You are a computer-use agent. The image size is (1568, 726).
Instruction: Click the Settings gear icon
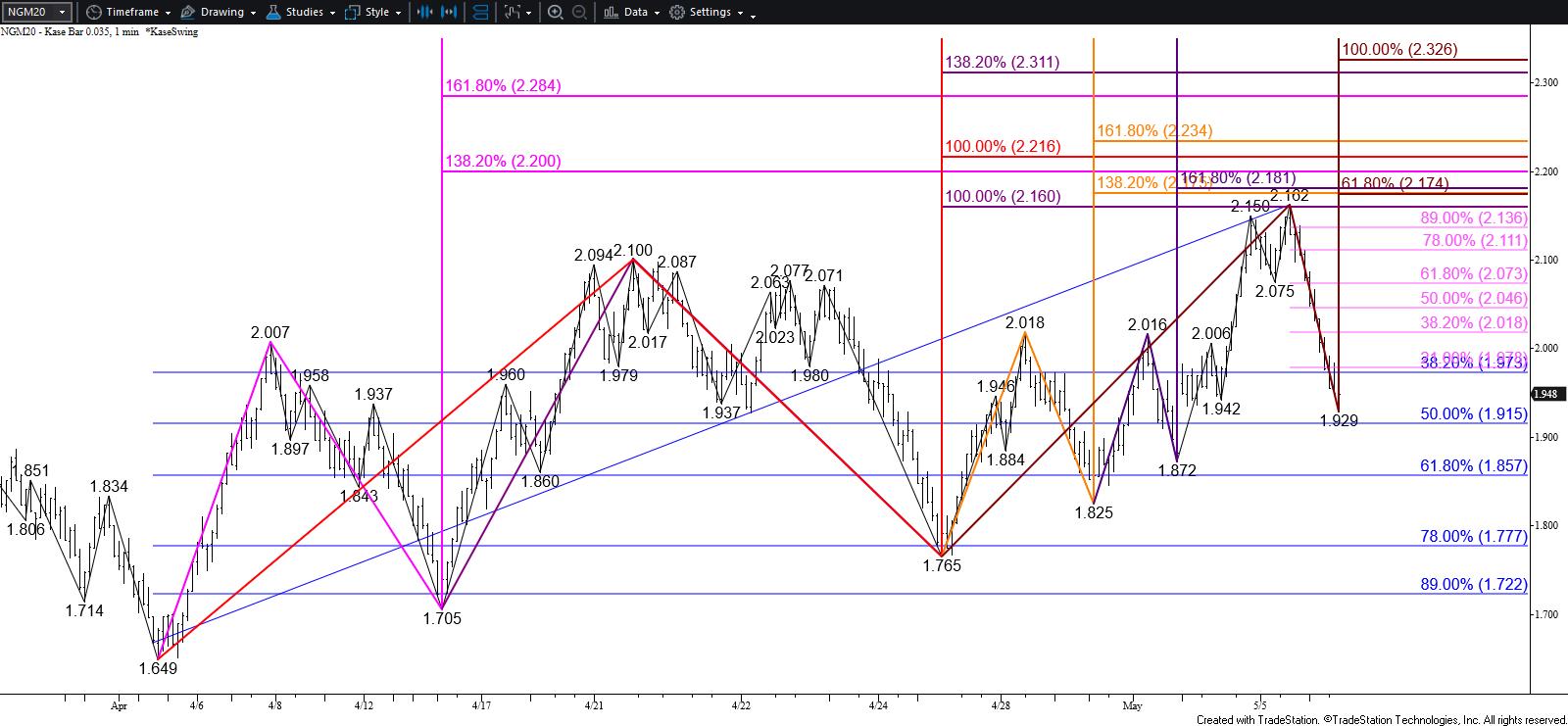(x=677, y=12)
